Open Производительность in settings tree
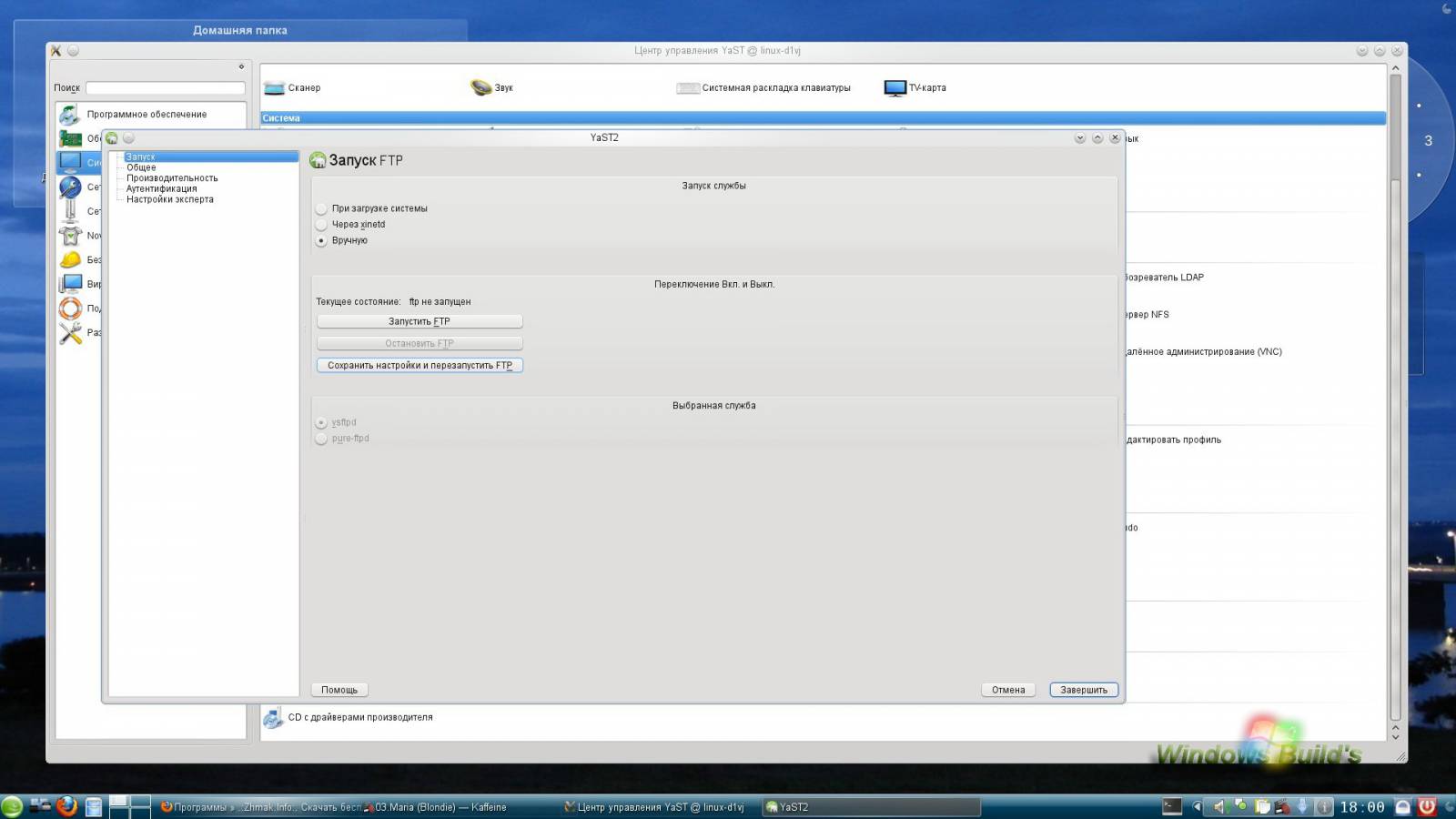 click(x=172, y=178)
